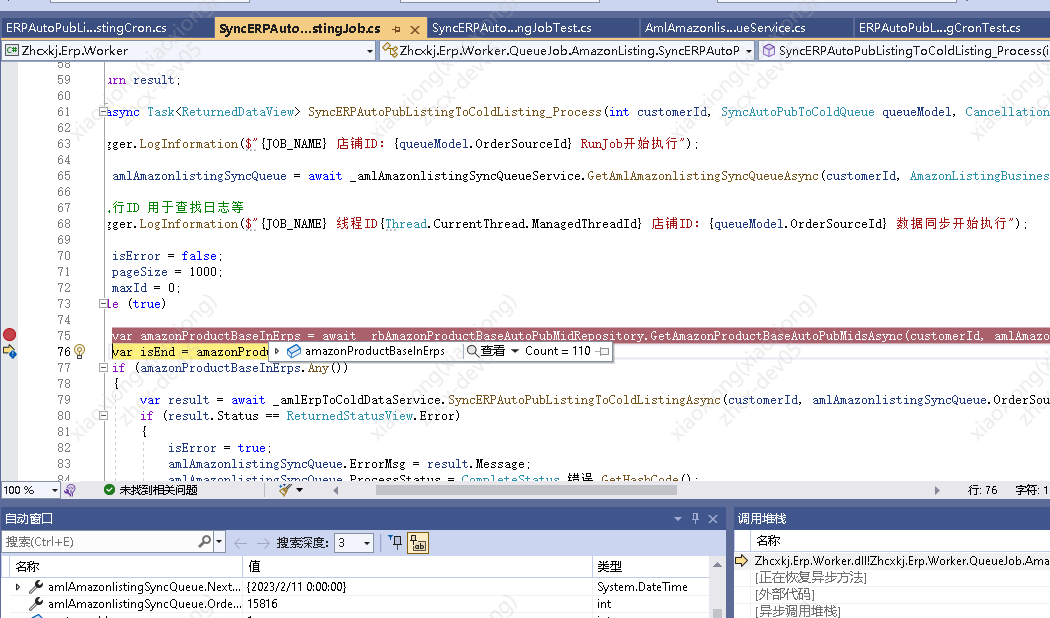The width and height of the screenshot is (1050, 618).
Task: Collapse the if block on line 80
Action: click(103, 416)
